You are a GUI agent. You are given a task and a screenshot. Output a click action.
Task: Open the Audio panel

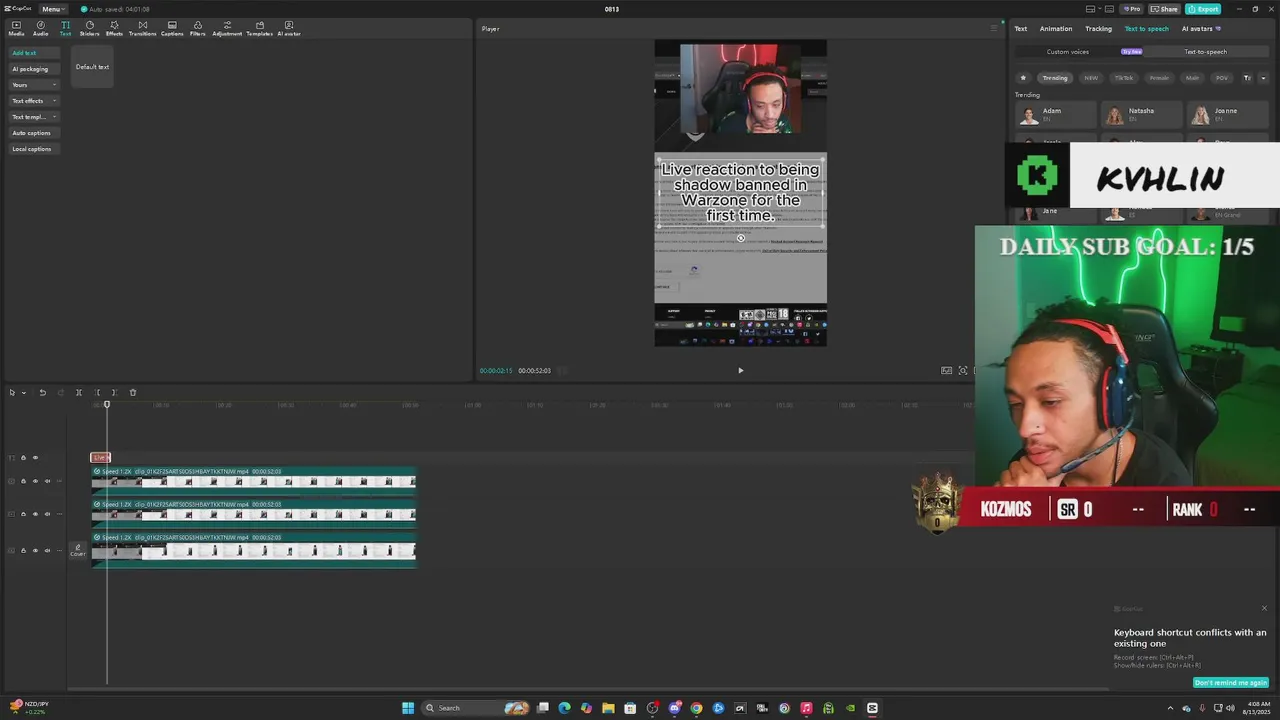[x=40, y=28]
